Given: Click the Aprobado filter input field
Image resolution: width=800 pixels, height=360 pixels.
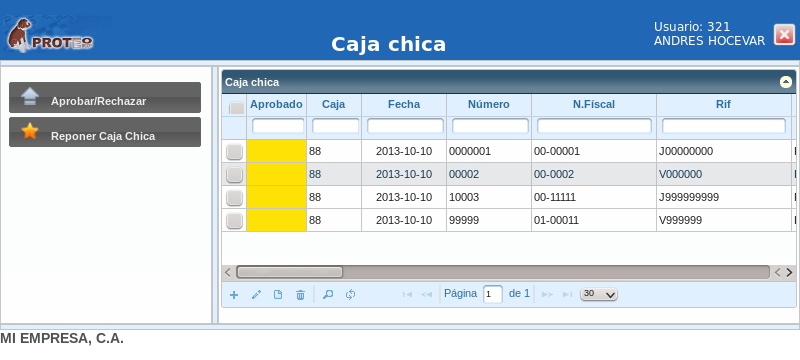Looking at the screenshot, I should tap(278, 126).
